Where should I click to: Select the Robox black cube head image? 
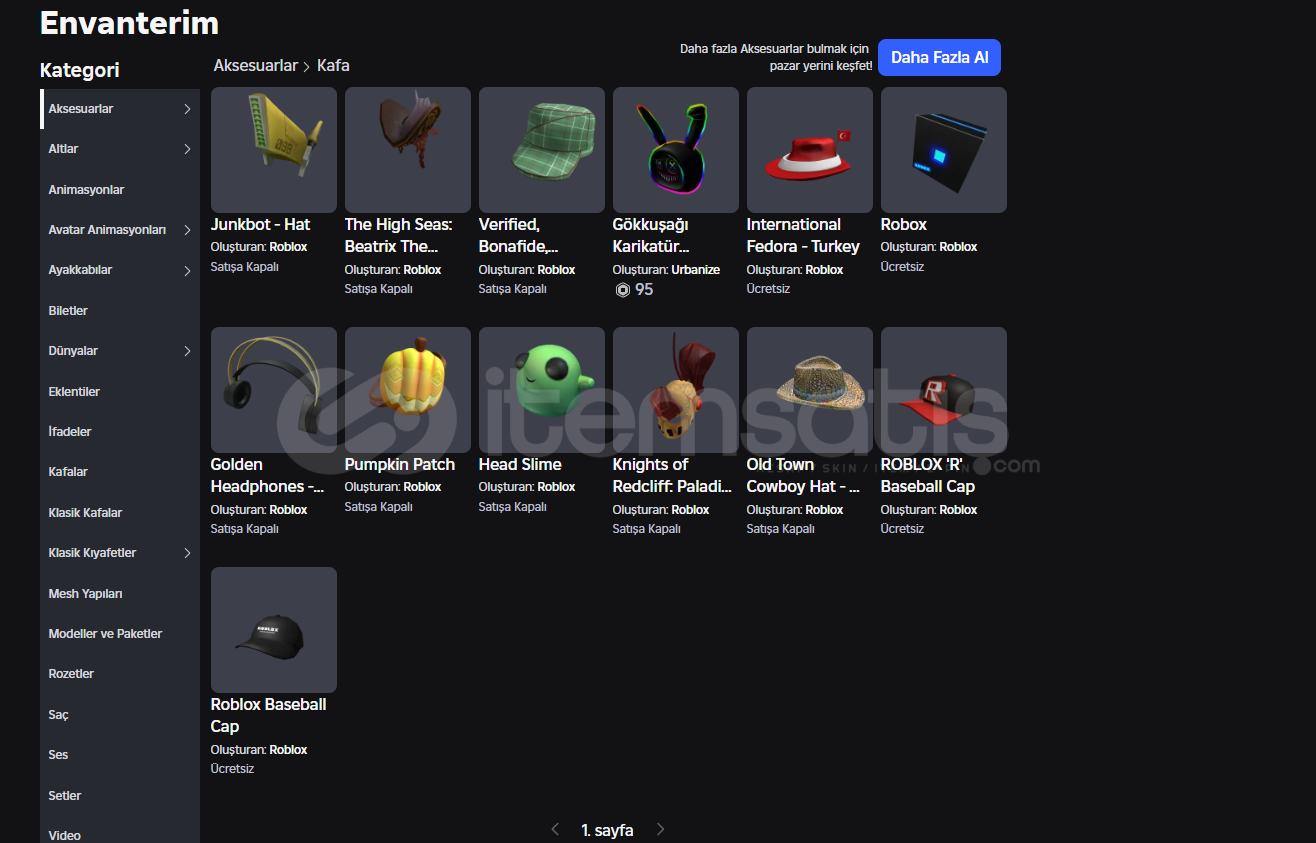(944, 150)
